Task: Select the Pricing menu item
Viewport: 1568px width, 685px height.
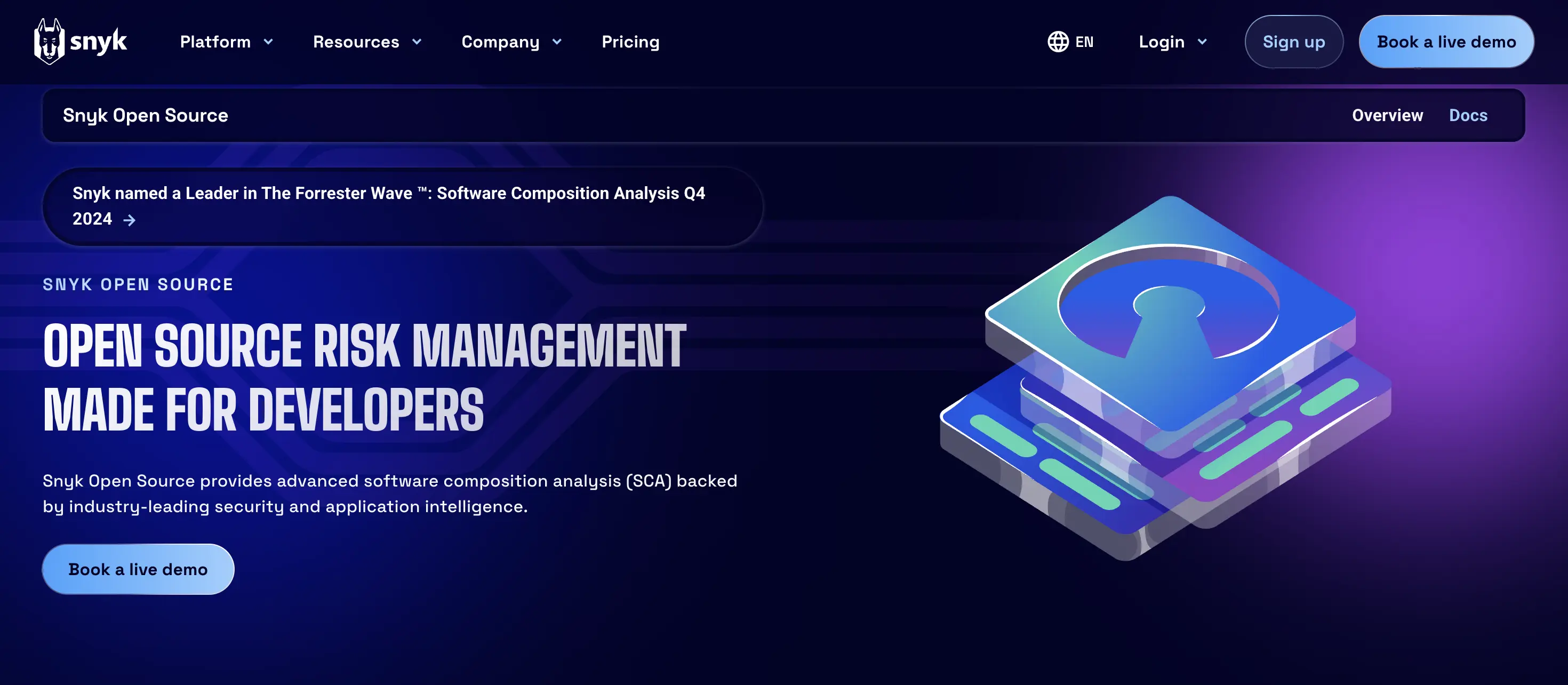Action: tap(630, 42)
